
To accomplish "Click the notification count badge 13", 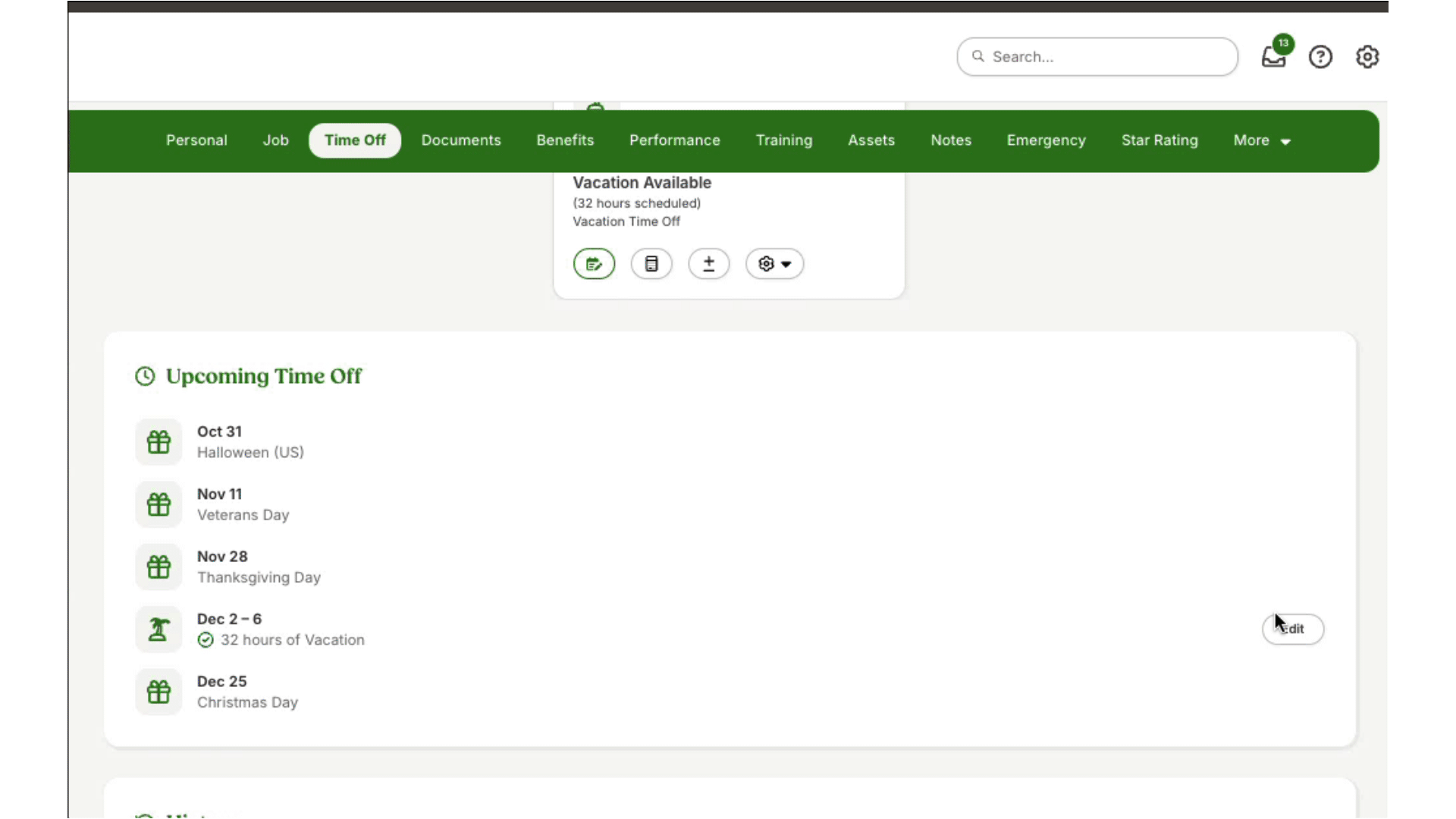I will pyautogui.click(x=1283, y=43).
